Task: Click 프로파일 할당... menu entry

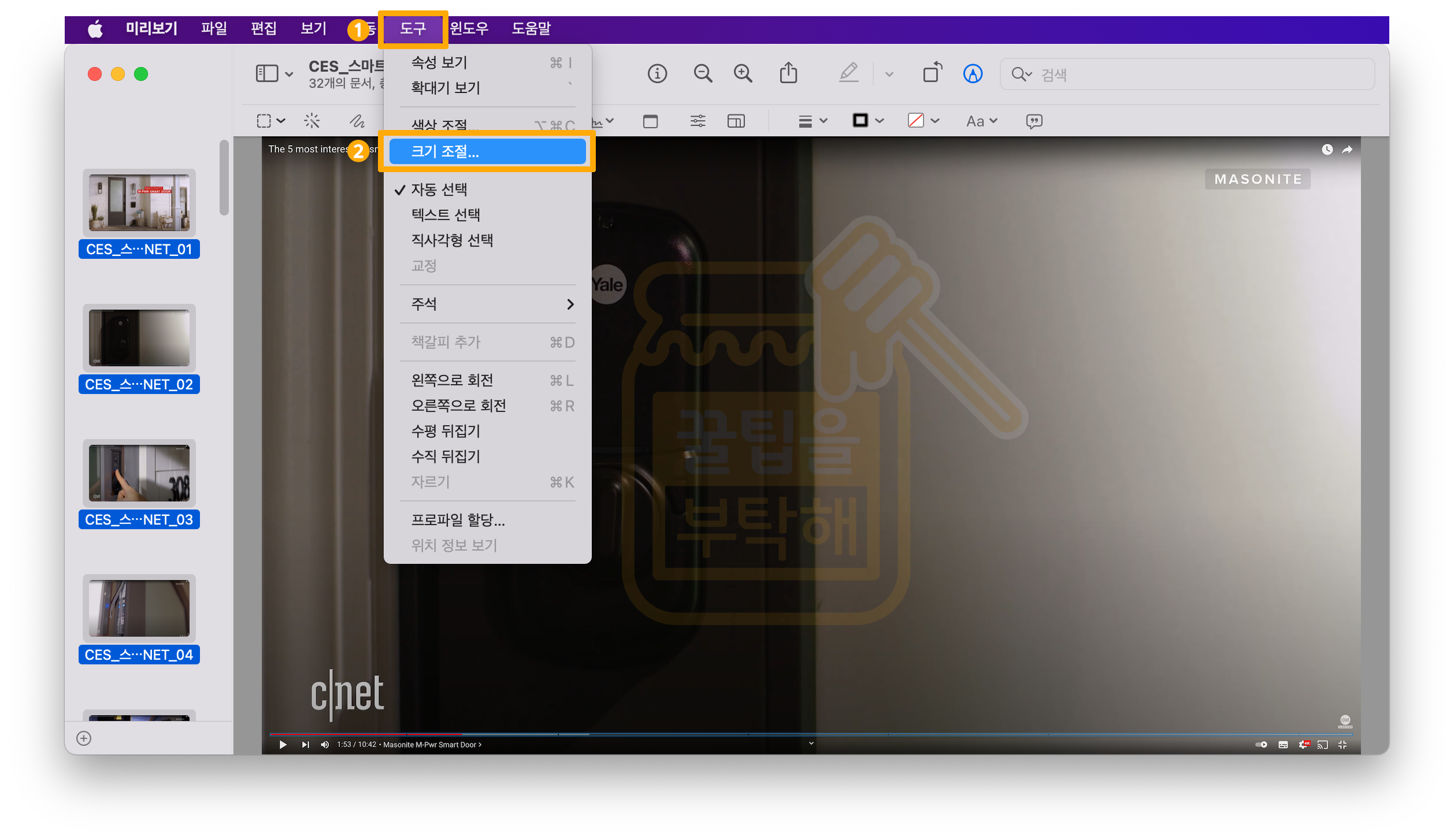Action: [458, 520]
